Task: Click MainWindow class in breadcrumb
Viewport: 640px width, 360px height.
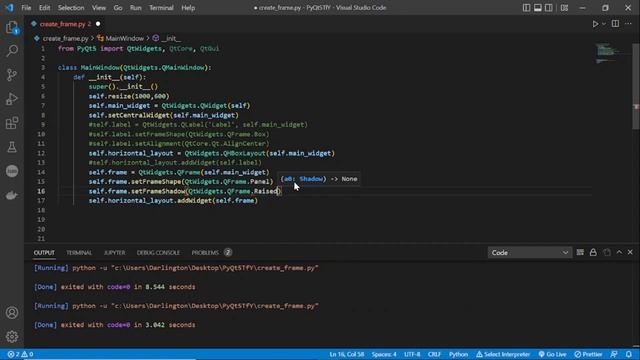Action: pos(124,38)
